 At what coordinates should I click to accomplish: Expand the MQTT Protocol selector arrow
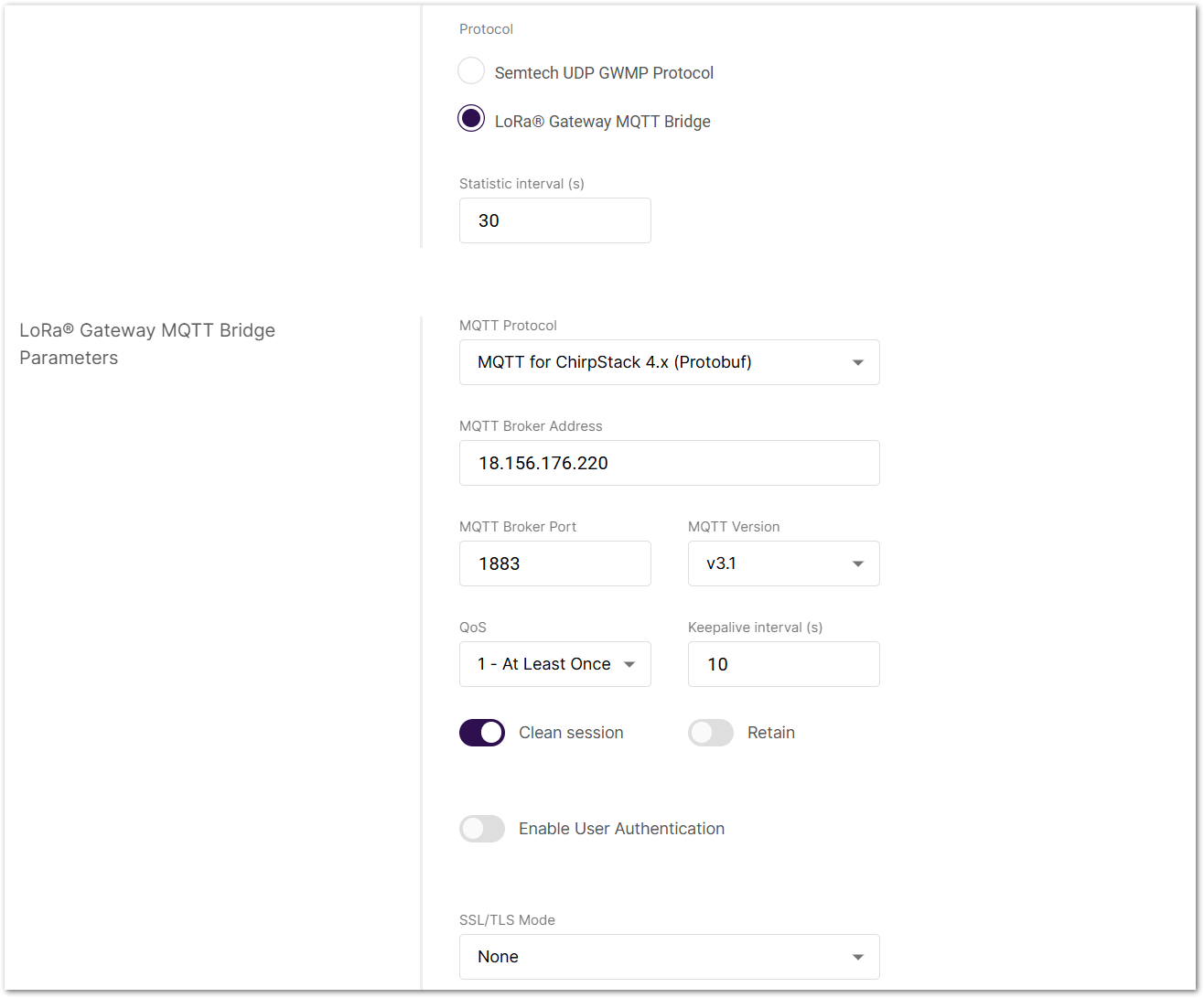858,362
